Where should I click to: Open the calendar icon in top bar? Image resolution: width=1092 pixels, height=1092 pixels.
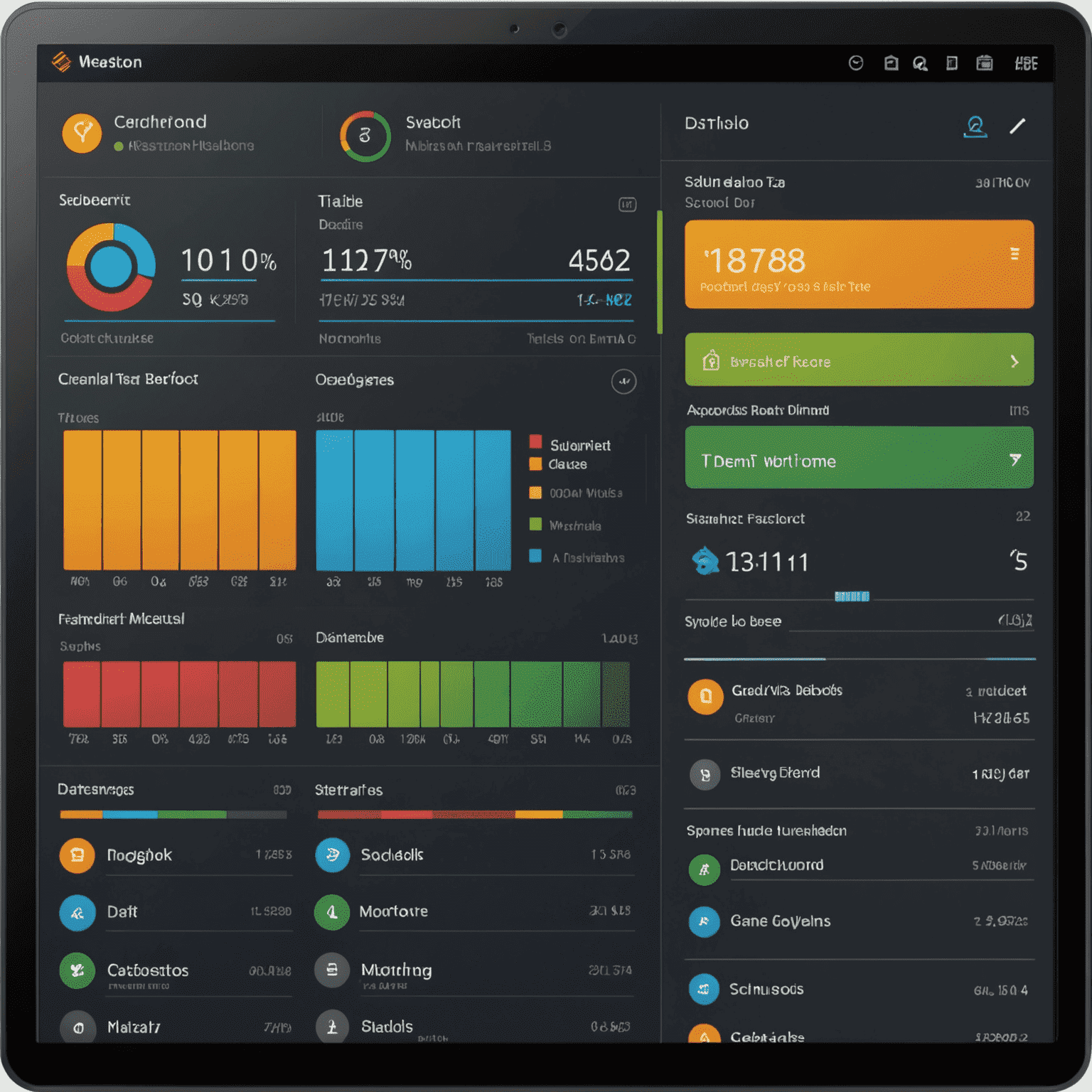[985, 63]
